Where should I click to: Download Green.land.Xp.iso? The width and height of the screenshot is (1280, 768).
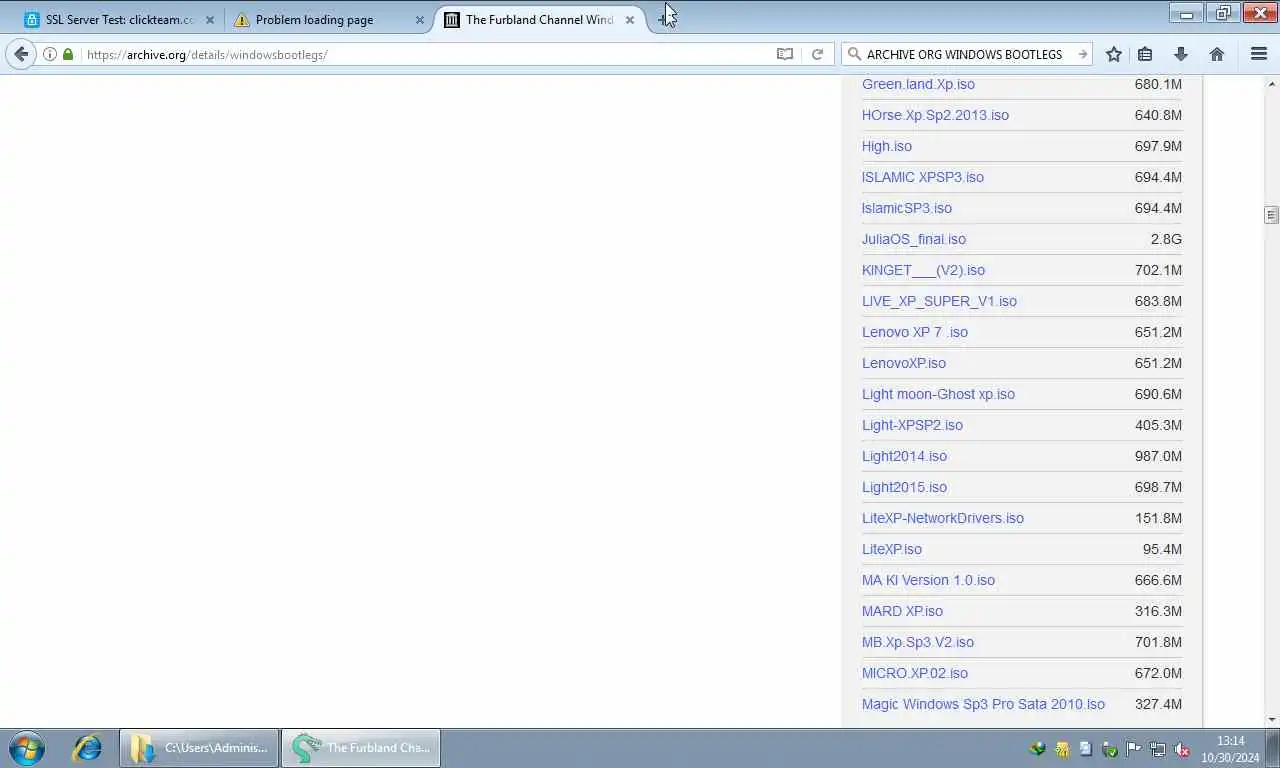click(x=918, y=84)
